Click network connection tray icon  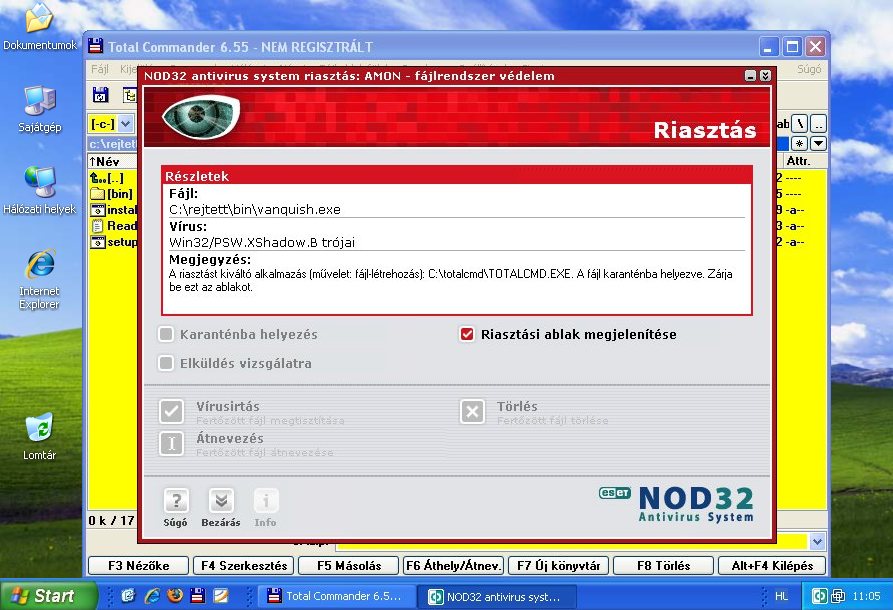[x=838, y=596]
